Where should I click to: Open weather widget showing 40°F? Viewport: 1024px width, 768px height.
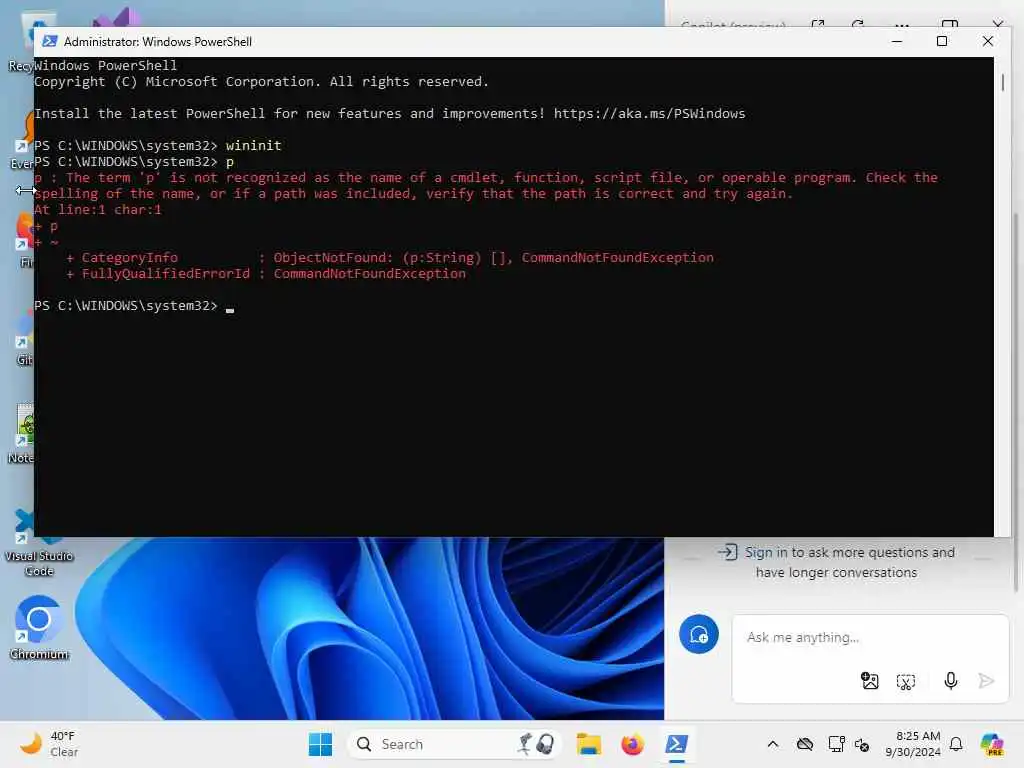[49, 744]
